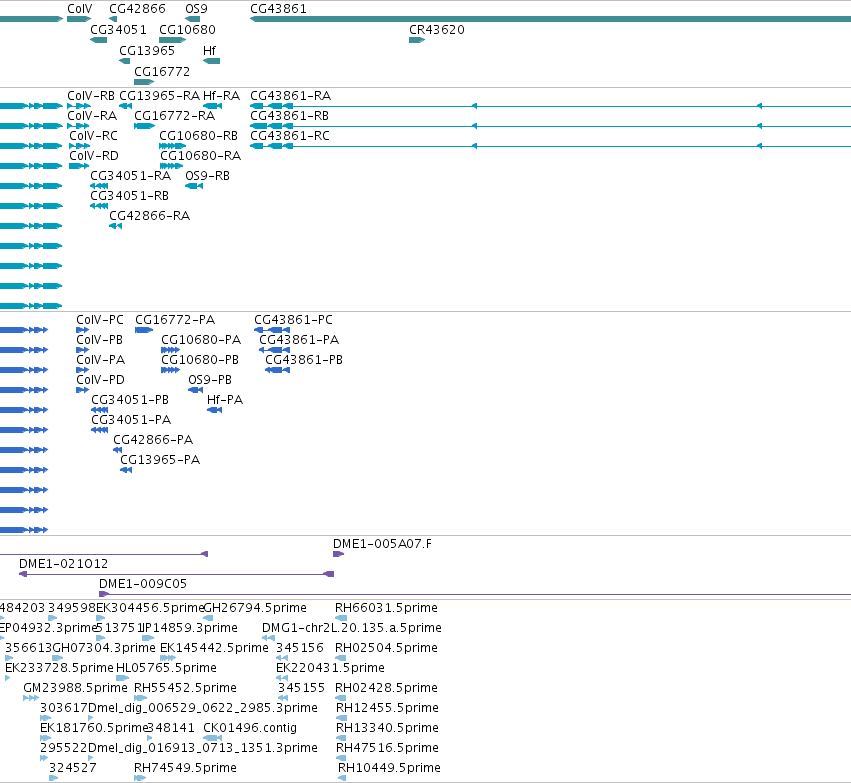This screenshot has height=783, width=851.
Task: Select feature DME1-005A07.F
Action: 339,554
